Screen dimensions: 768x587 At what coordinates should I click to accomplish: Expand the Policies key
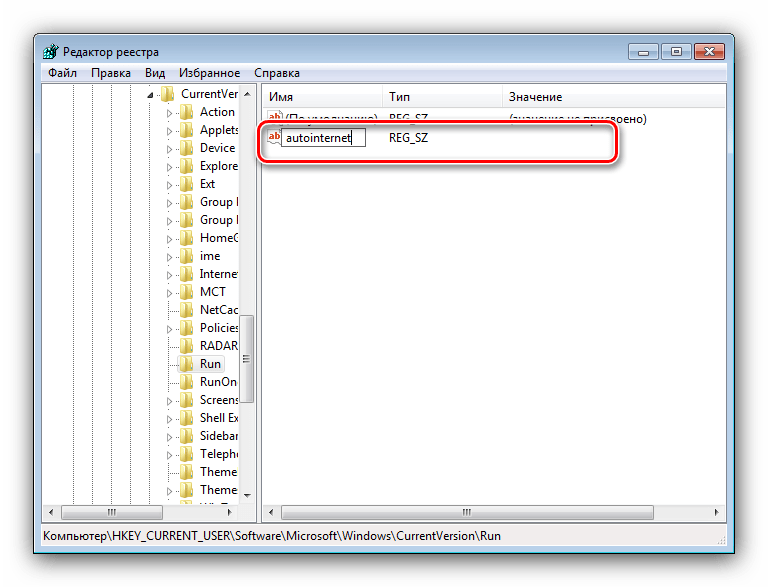[169, 329]
